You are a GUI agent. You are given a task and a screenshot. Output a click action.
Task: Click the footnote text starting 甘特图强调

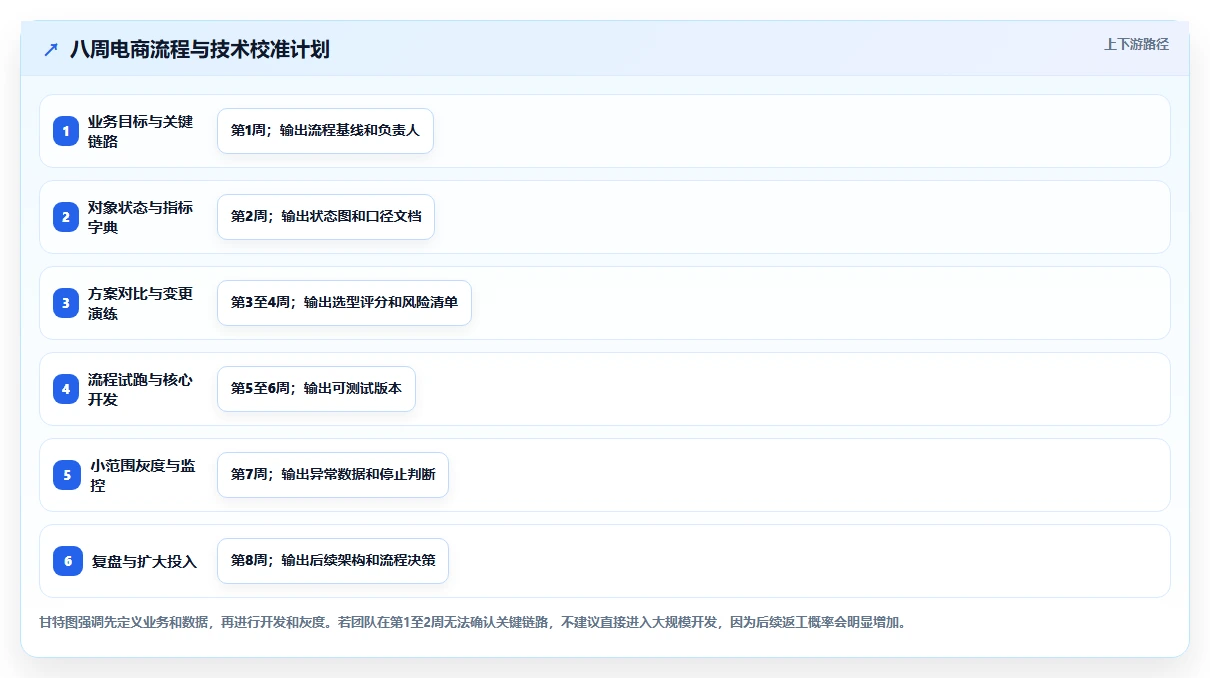(x=472, y=622)
